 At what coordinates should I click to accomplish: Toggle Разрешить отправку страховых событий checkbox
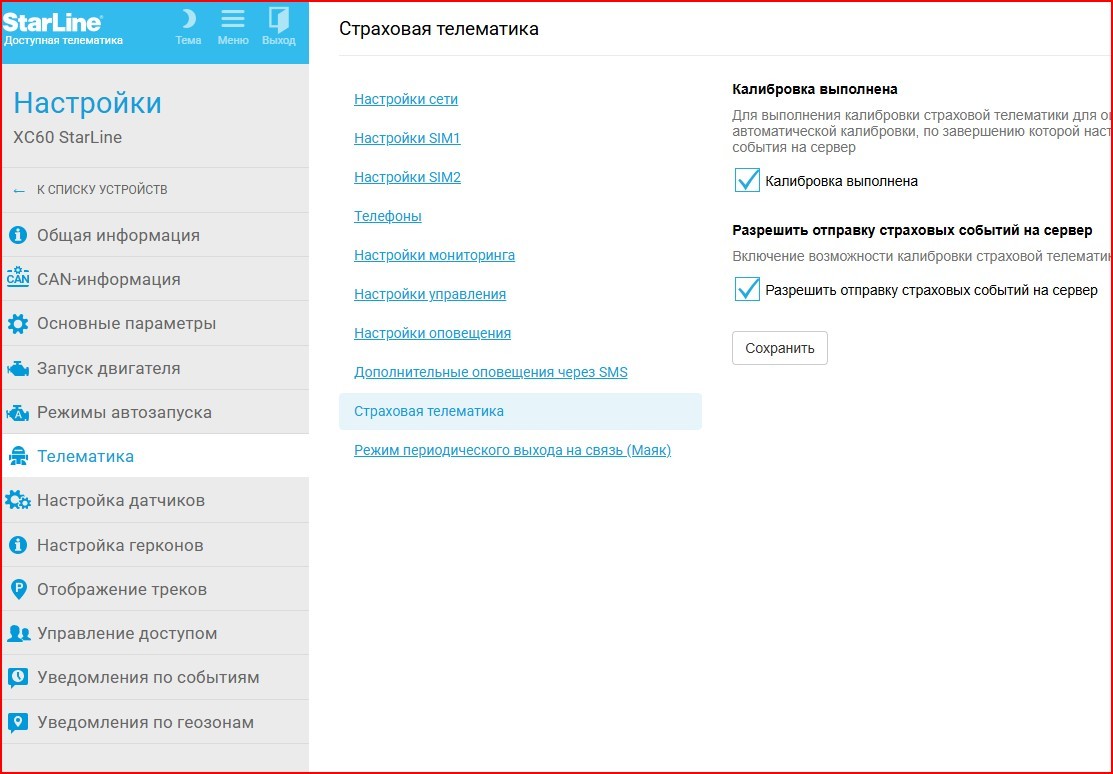[747, 289]
